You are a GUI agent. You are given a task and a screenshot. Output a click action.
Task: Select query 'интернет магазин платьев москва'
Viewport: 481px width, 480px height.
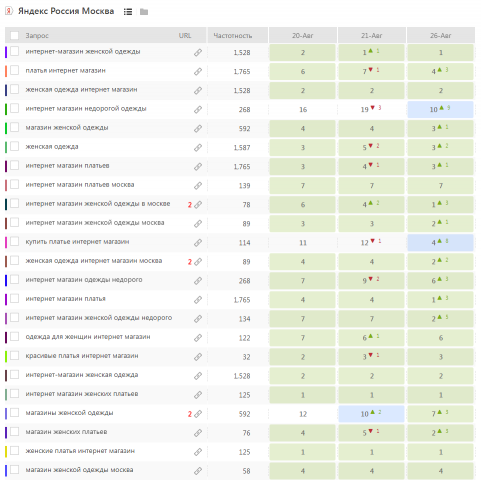click(80, 185)
